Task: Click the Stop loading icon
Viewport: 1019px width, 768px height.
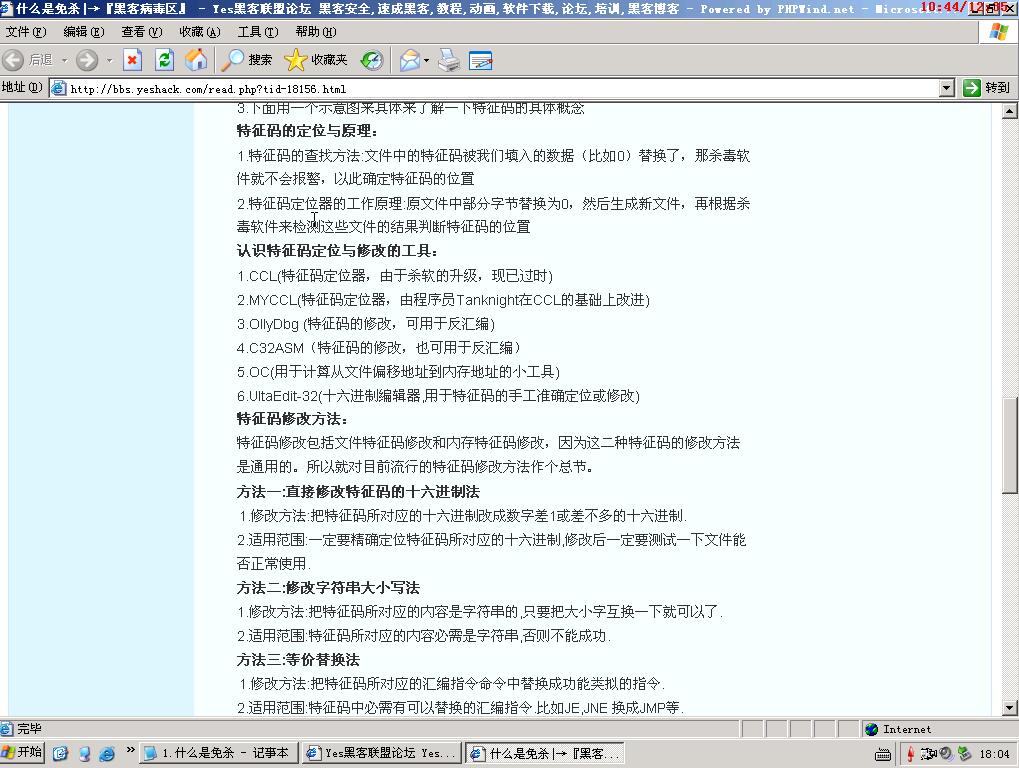Action: pos(132,60)
